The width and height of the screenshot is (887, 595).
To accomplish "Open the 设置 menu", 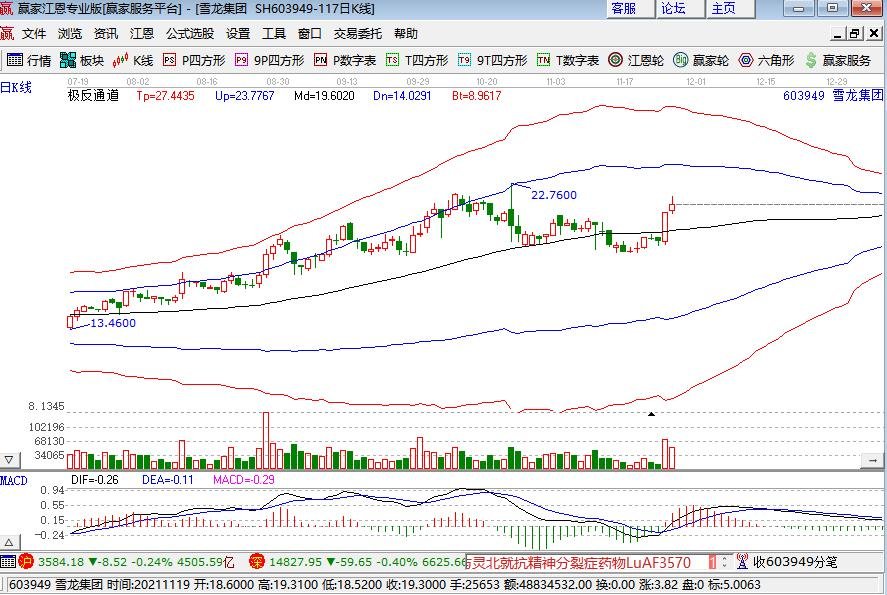I will 238,33.
